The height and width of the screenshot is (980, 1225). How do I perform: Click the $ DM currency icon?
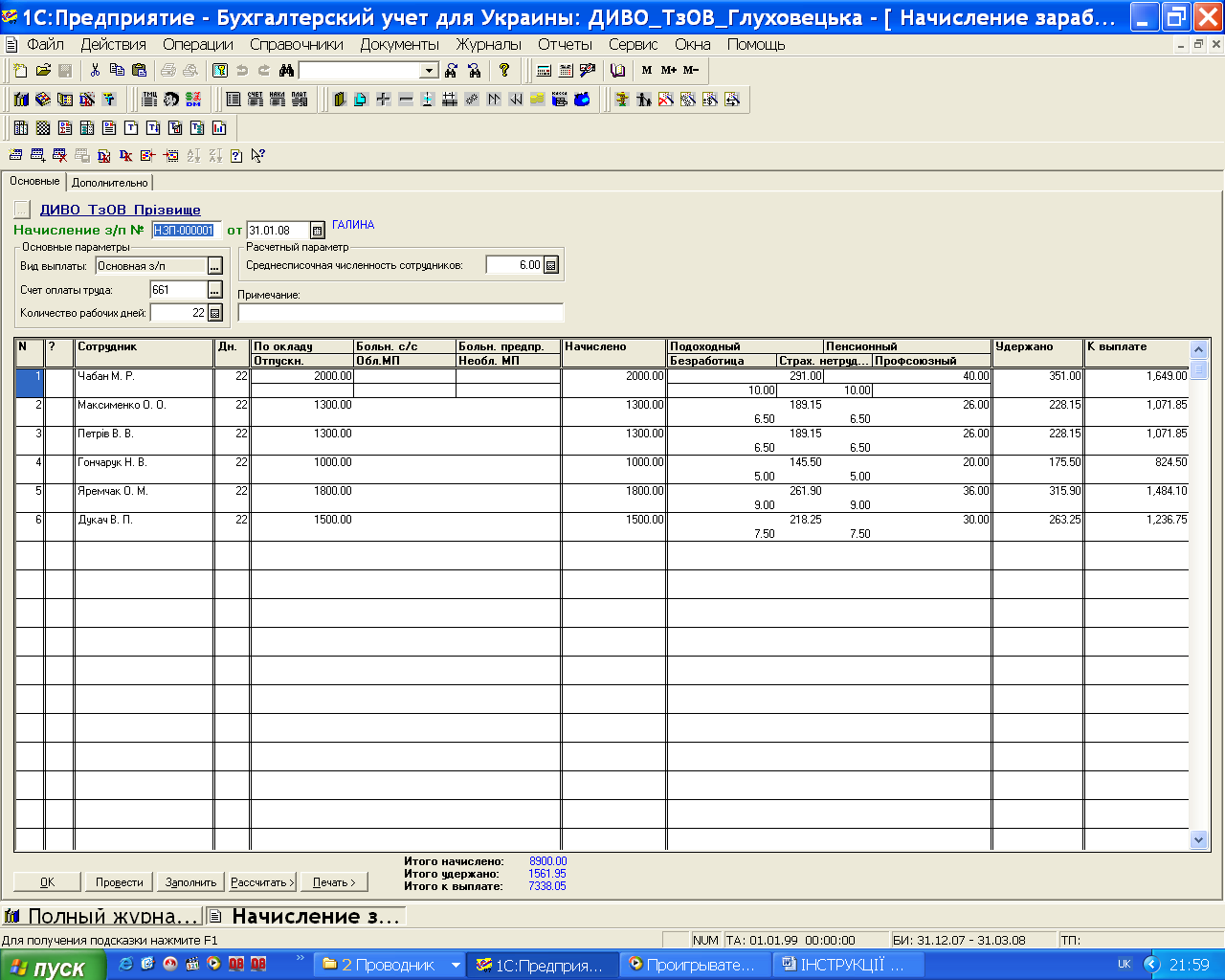pyautogui.click(x=193, y=100)
